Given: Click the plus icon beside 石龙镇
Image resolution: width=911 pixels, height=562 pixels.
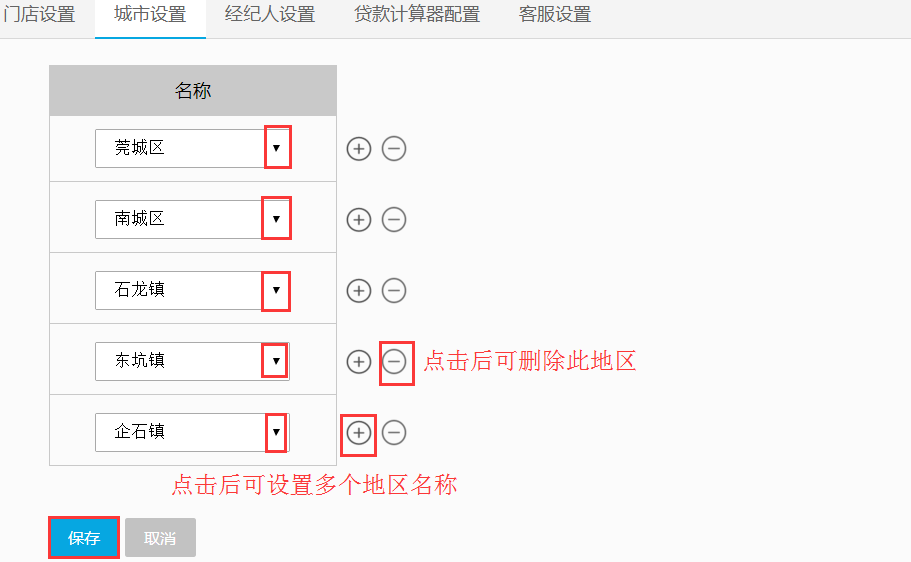Looking at the screenshot, I should [x=358, y=291].
